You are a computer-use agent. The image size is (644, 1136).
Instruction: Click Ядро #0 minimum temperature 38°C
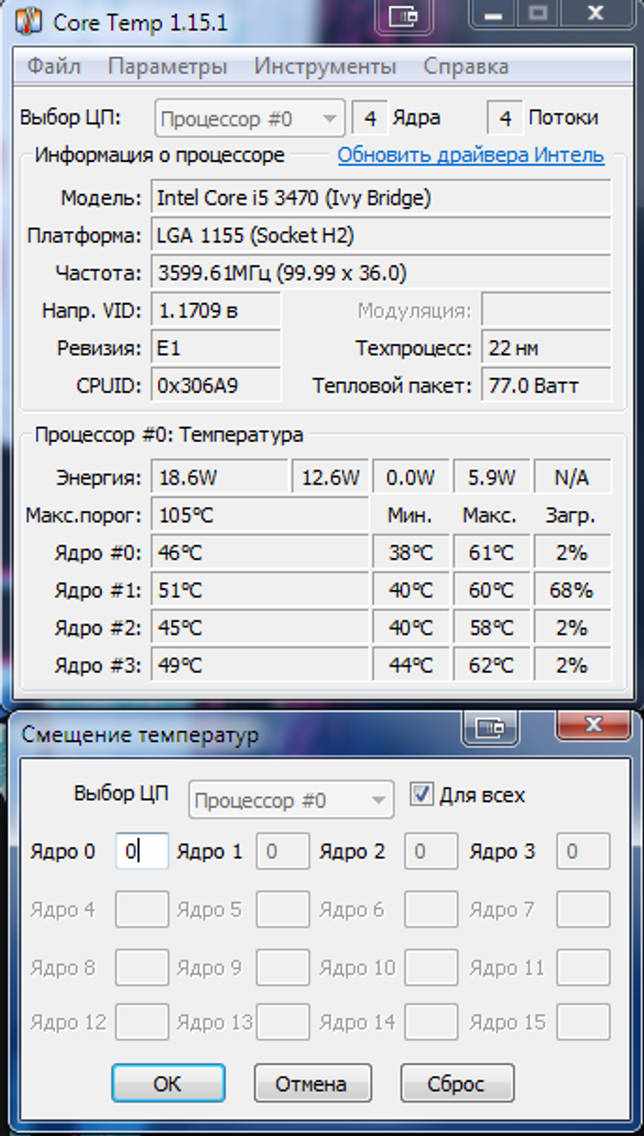coord(411,554)
